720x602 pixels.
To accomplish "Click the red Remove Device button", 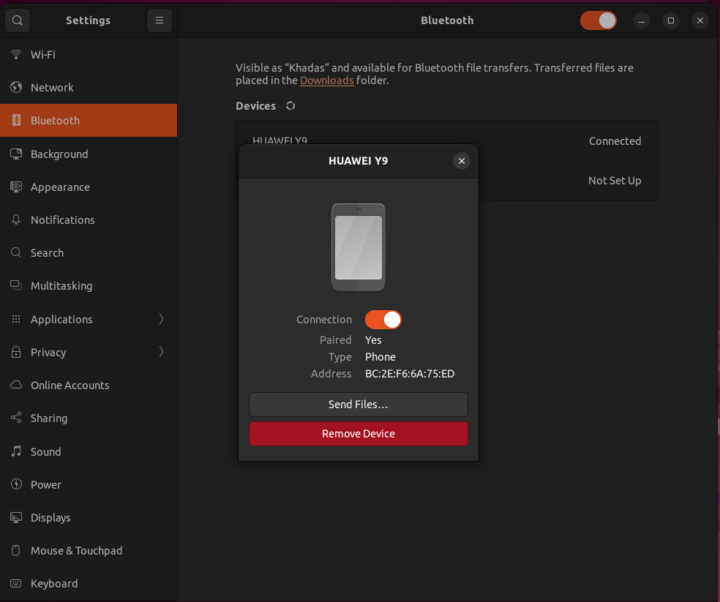I will 358,433.
